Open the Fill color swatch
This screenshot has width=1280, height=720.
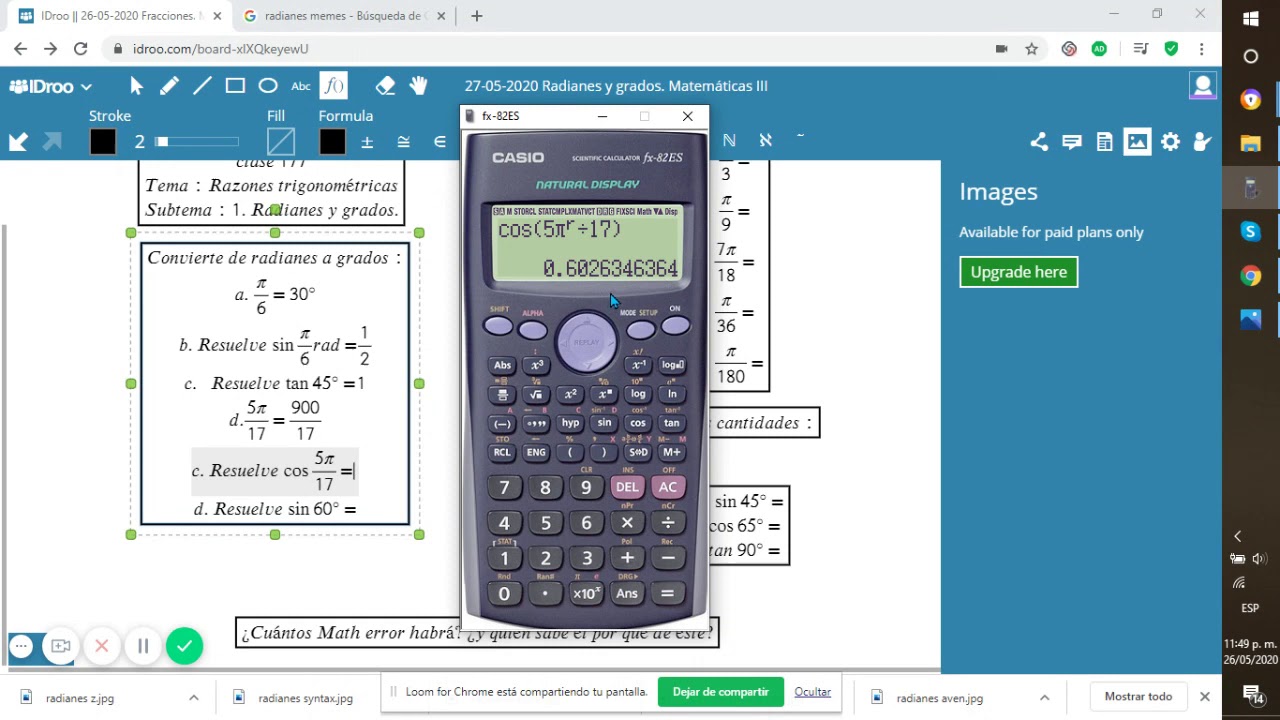click(x=281, y=142)
